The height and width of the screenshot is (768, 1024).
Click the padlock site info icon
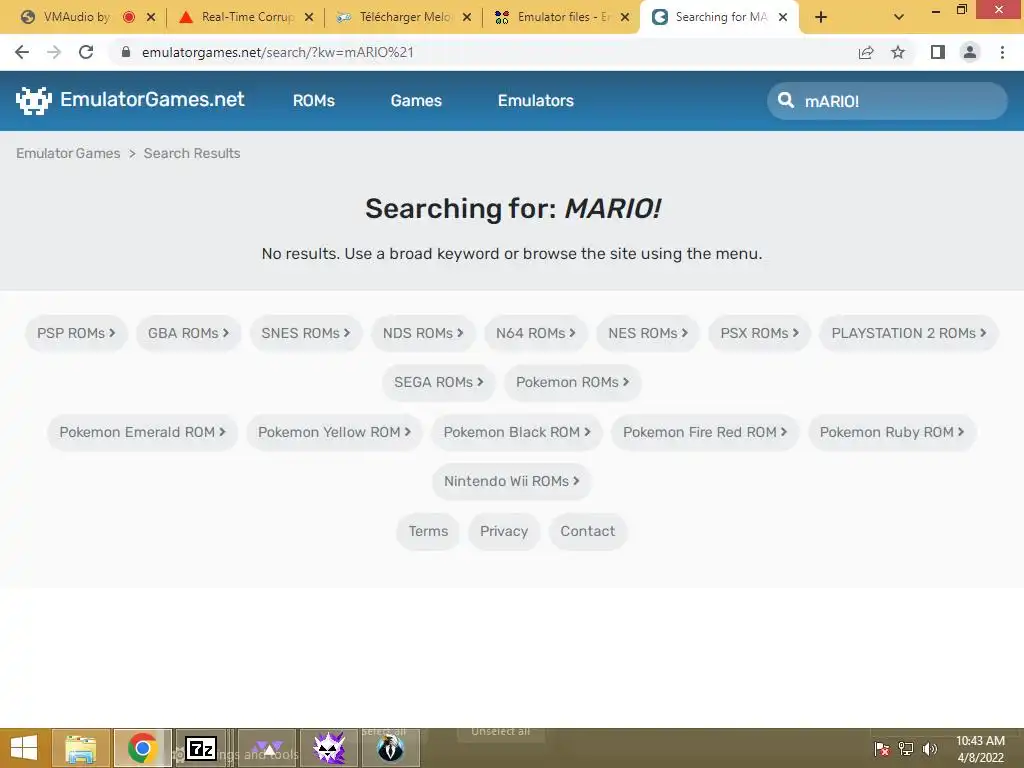tap(126, 52)
